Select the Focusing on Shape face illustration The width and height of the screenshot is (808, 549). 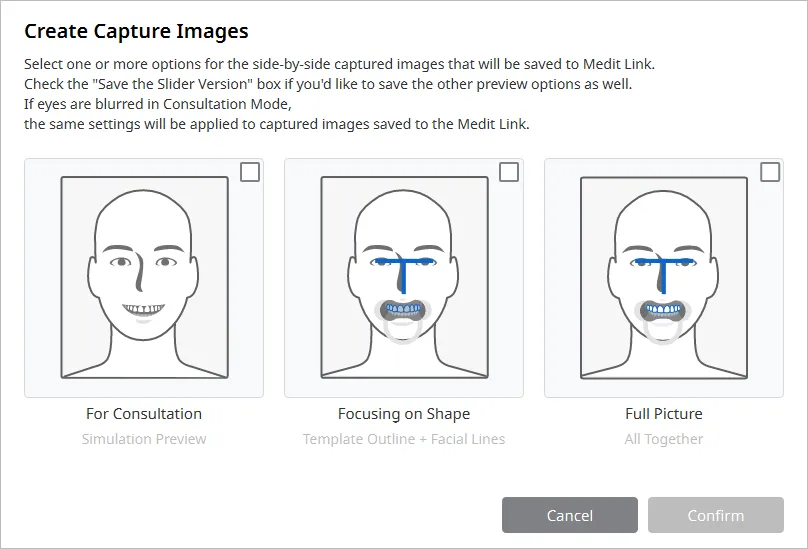405,277
